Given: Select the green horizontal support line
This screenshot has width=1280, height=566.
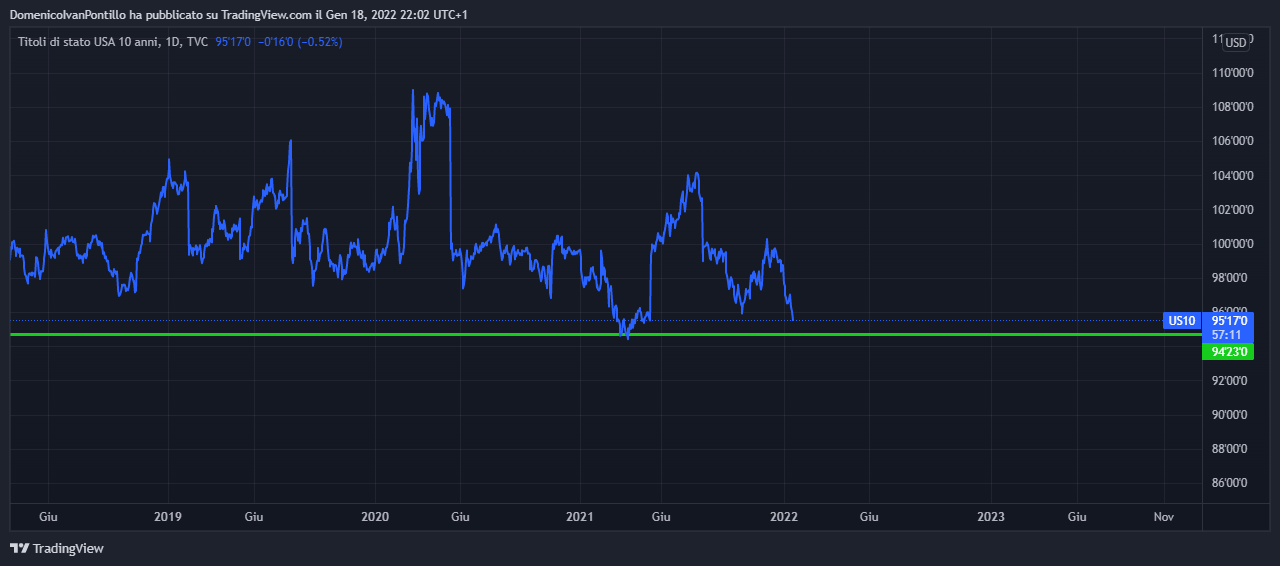Looking at the screenshot, I should (x=605, y=334).
